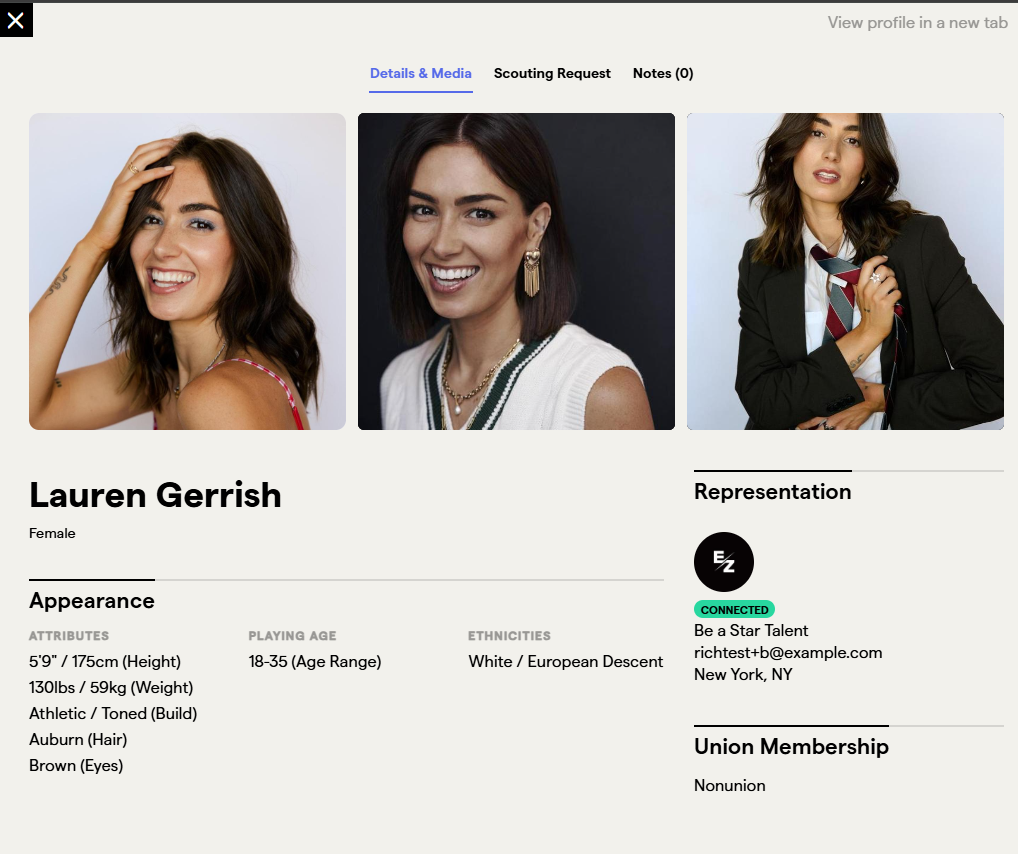
Task: Click View profile in a new tab link
Action: (x=917, y=23)
